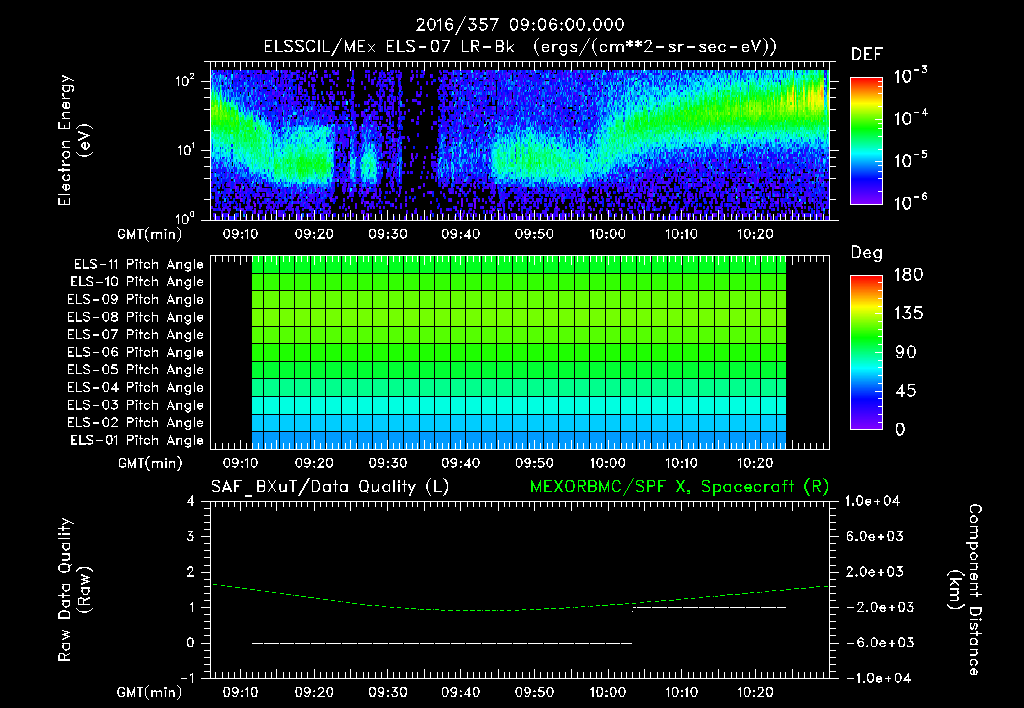Click the 10:00 tick below the pitch angle panel

pos(607,464)
